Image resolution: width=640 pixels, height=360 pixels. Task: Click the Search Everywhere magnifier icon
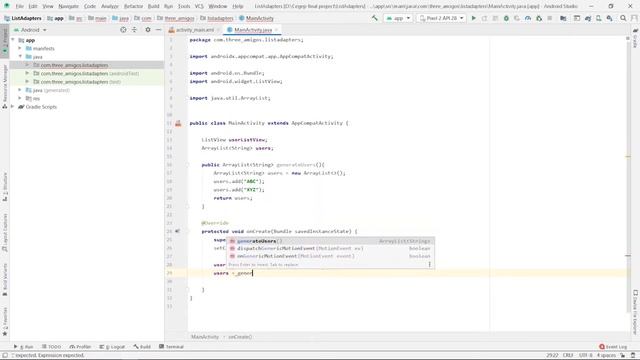[623, 18]
